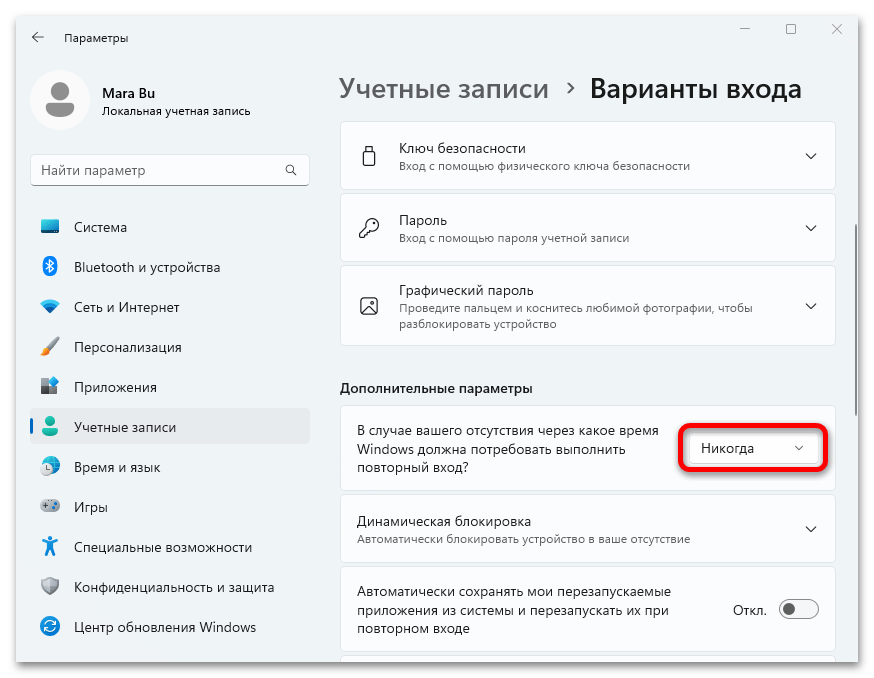This screenshot has height=678, width=874.
Task: Click the Найти параметр search field
Action: coord(169,170)
